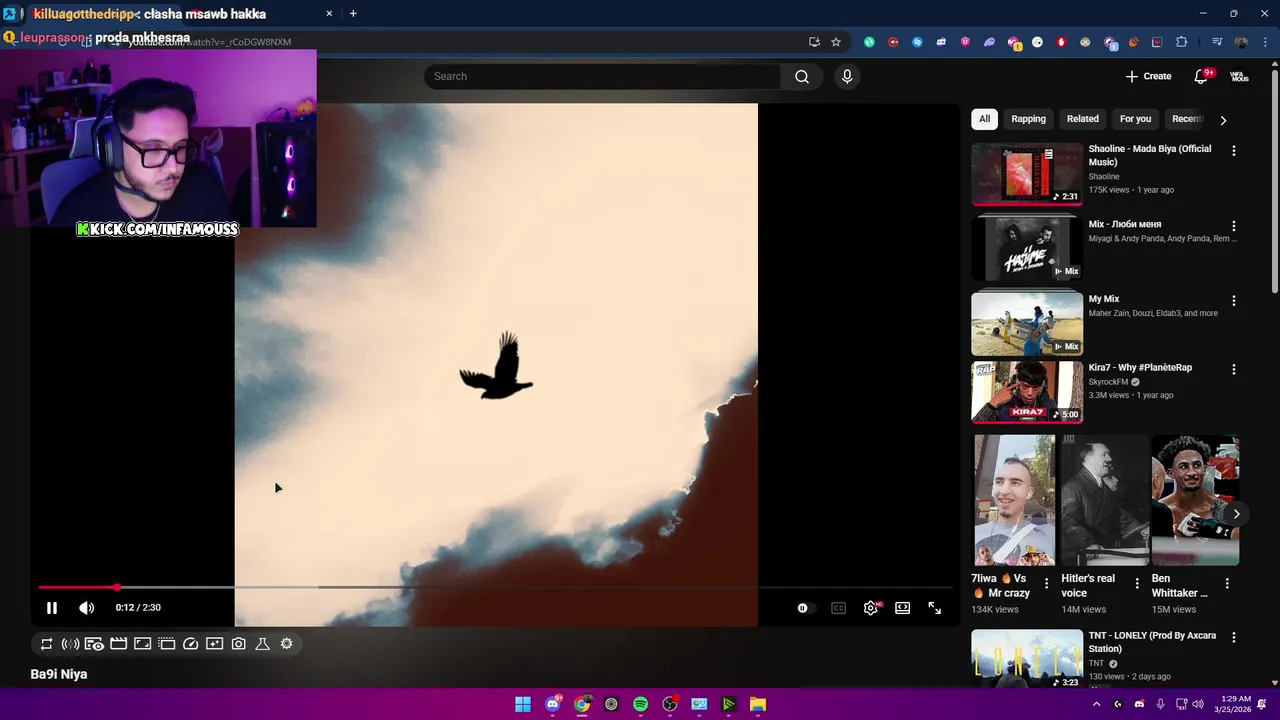Open the YouTube account avatar menu
1280x720 pixels.
coord(1239,76)
